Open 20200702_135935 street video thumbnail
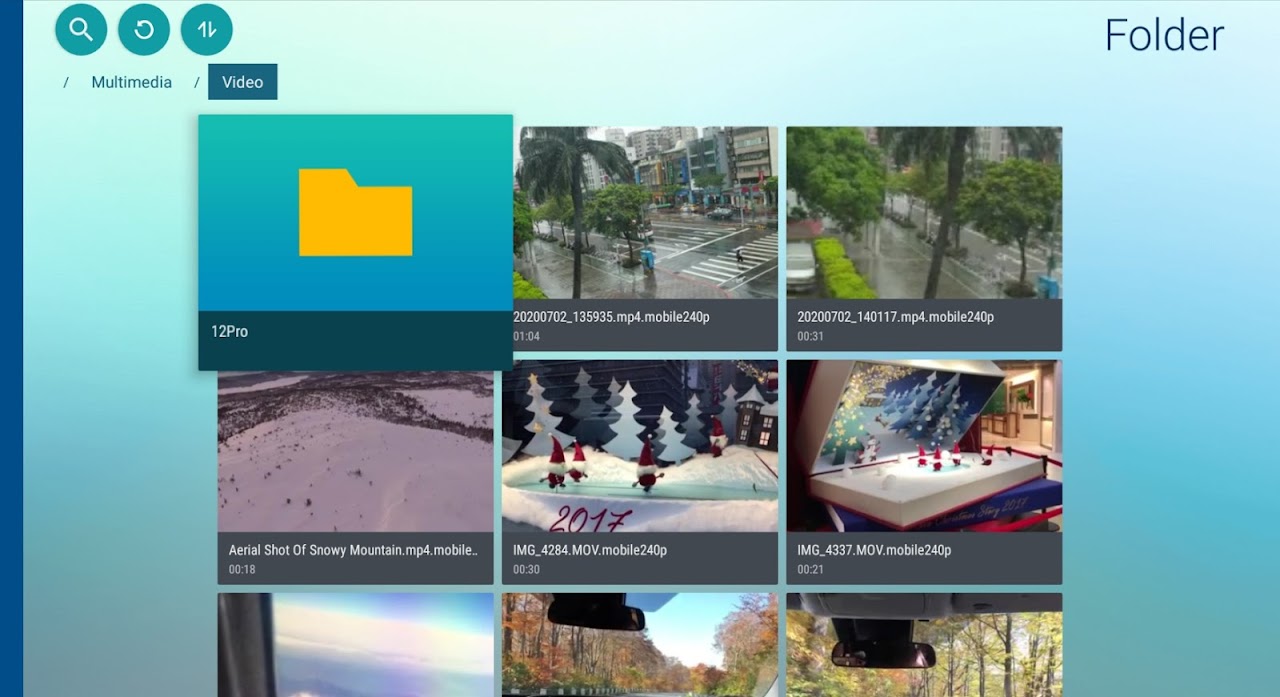1280x697 pixels. [x=645, y=212]
